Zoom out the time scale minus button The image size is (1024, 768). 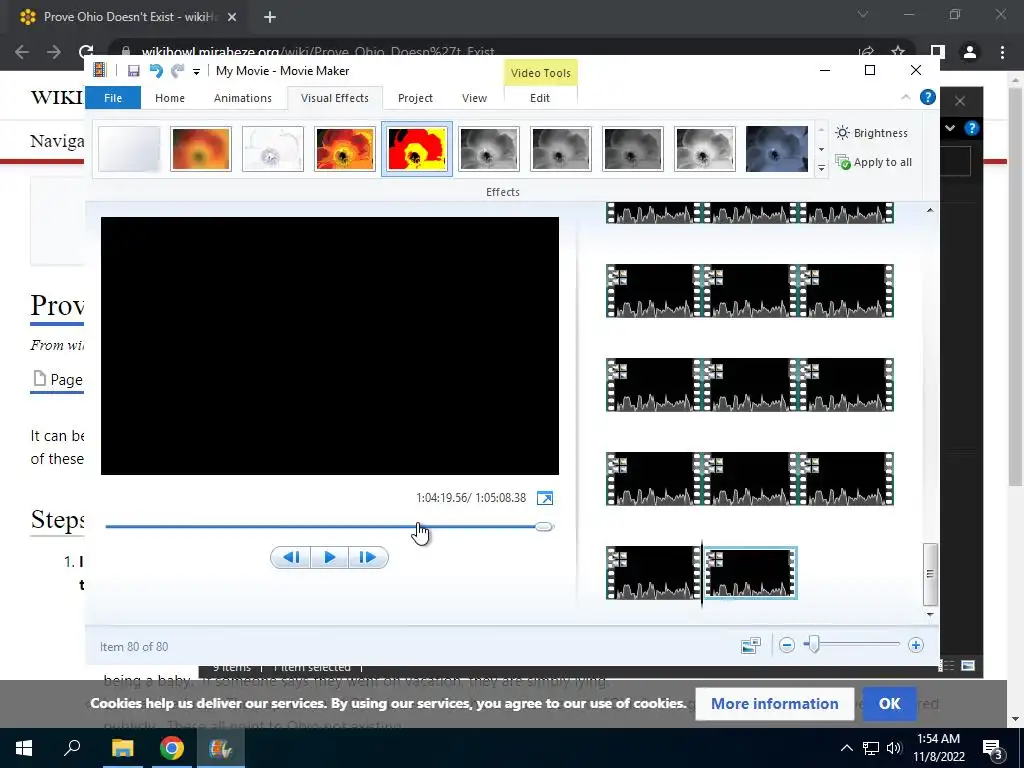[x=787, y=645]
